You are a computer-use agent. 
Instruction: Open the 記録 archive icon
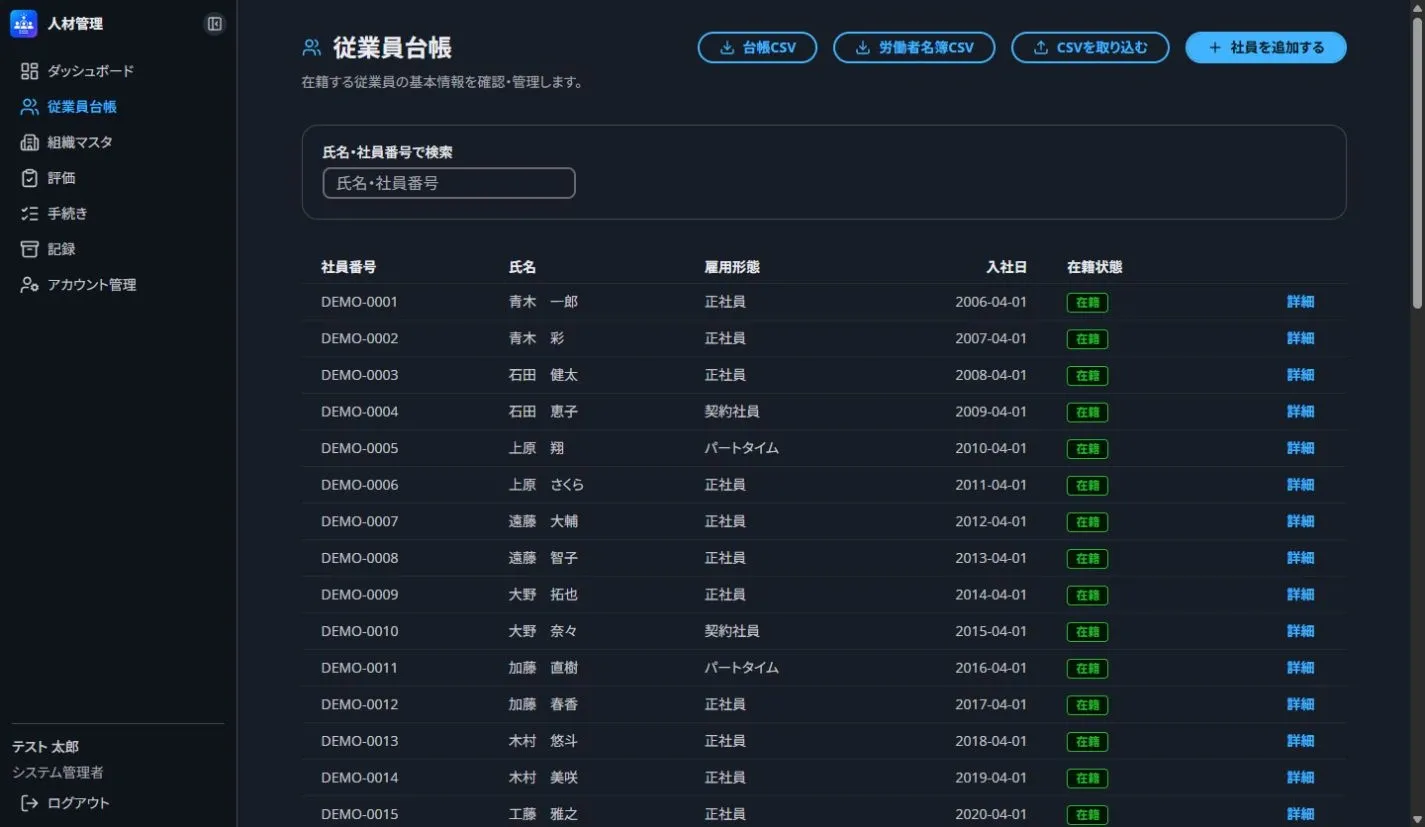pos(30,249)
